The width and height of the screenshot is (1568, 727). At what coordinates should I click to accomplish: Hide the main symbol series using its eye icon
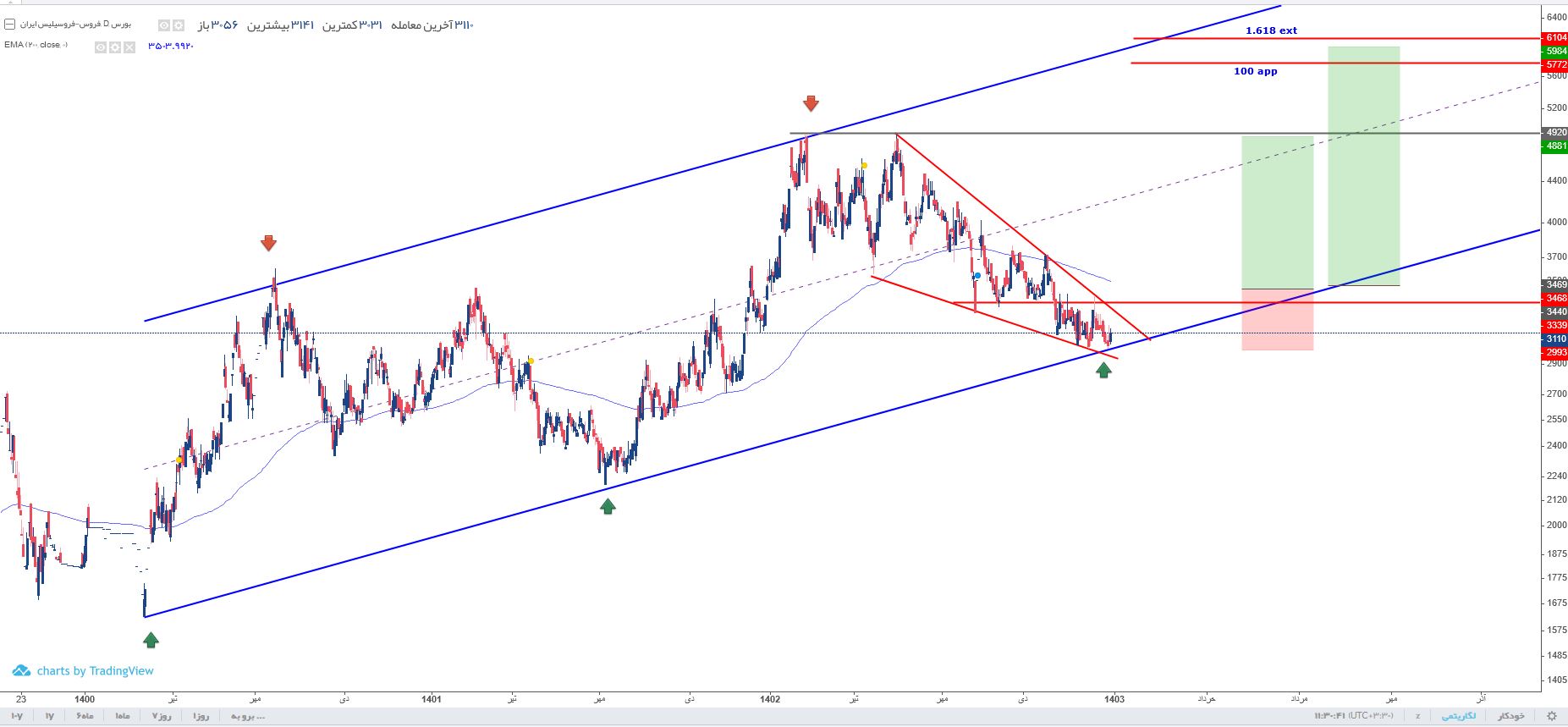point(164,25)
